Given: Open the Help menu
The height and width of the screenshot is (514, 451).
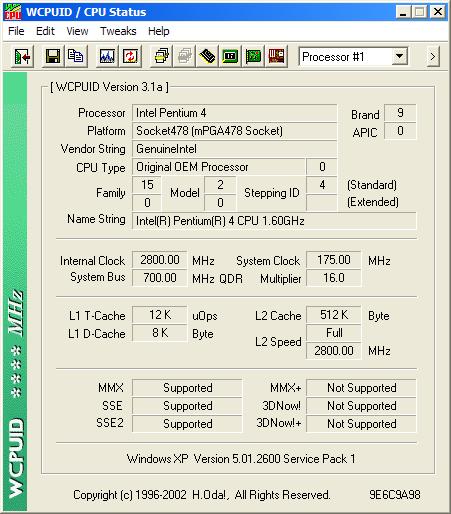Looking at the screenshot, I should point(159,31).
